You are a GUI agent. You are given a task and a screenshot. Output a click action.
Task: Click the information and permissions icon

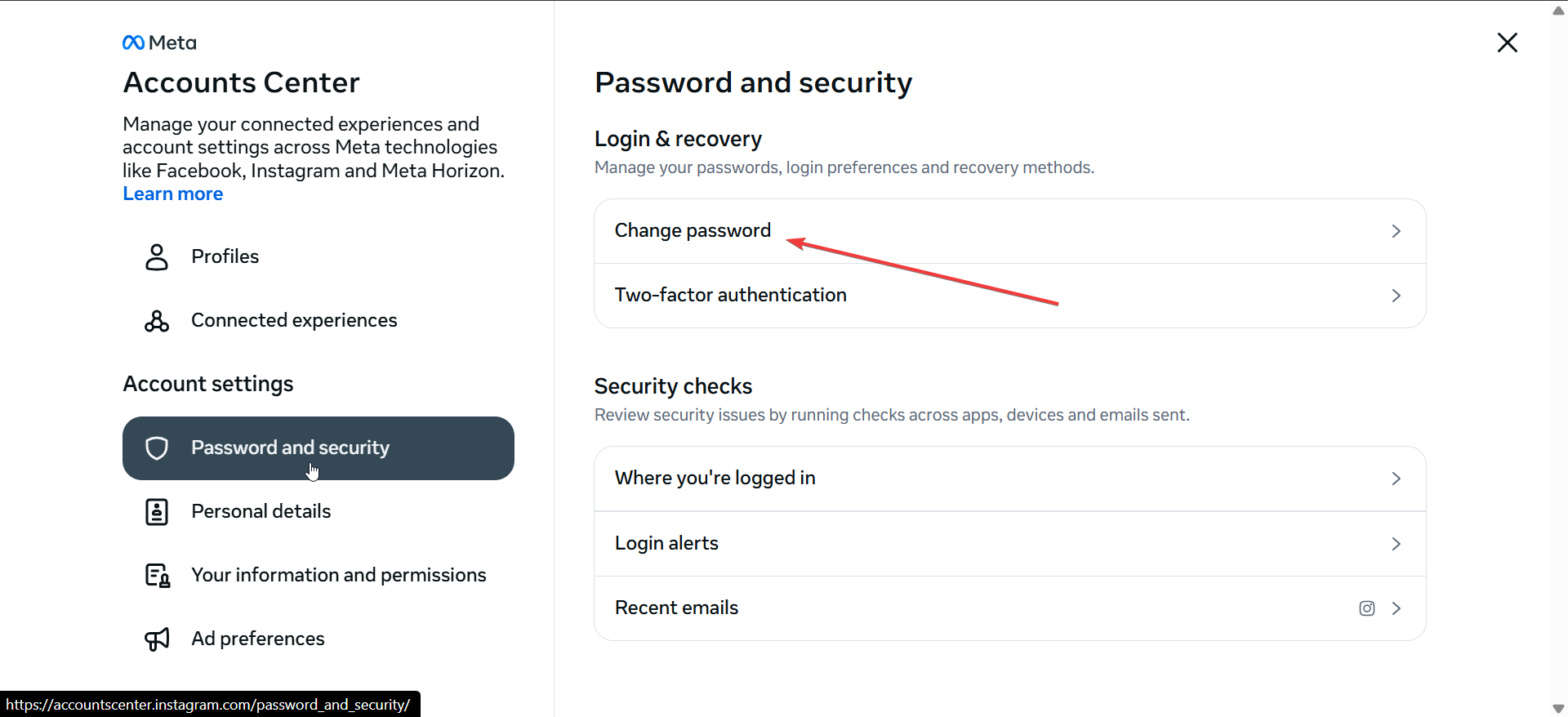(x=158, y=576)
